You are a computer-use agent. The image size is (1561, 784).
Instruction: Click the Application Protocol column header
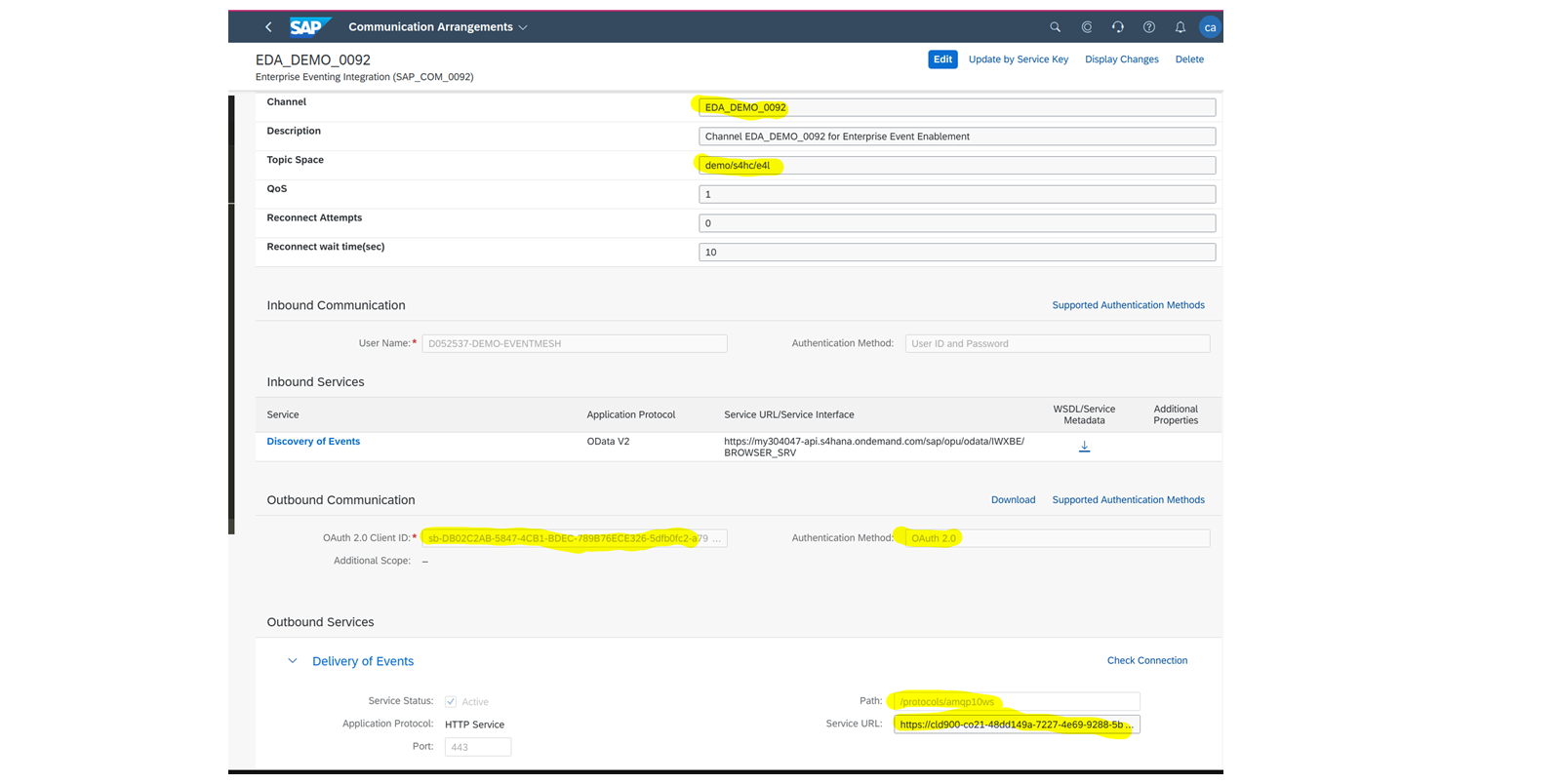click(631, 414)
